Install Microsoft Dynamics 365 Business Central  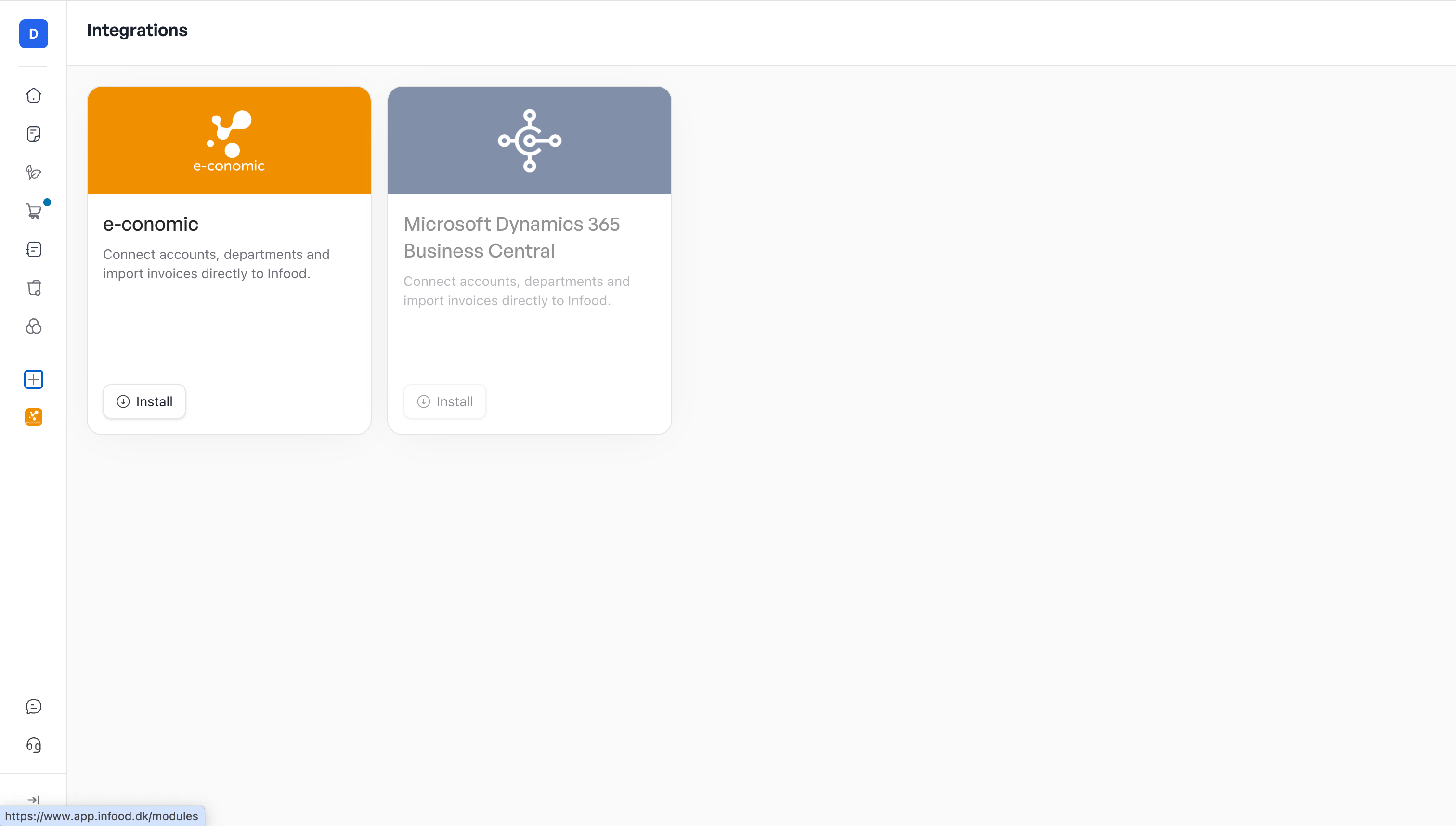[x=444, y=401]
